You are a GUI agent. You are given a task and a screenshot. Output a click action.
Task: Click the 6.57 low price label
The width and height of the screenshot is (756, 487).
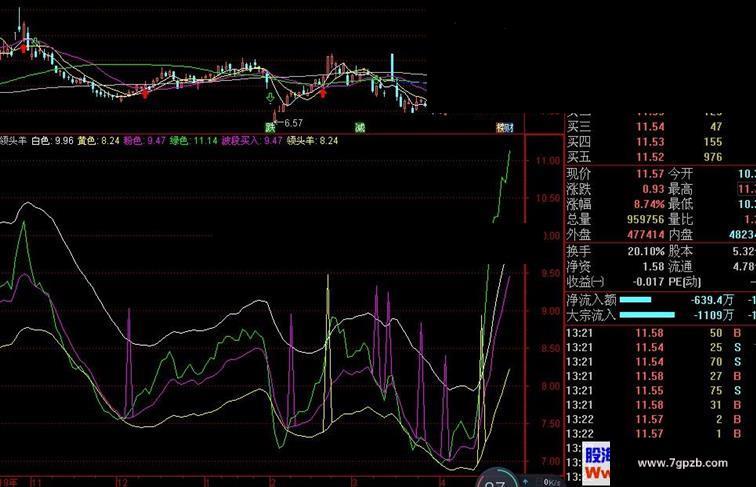pos(293,123)
